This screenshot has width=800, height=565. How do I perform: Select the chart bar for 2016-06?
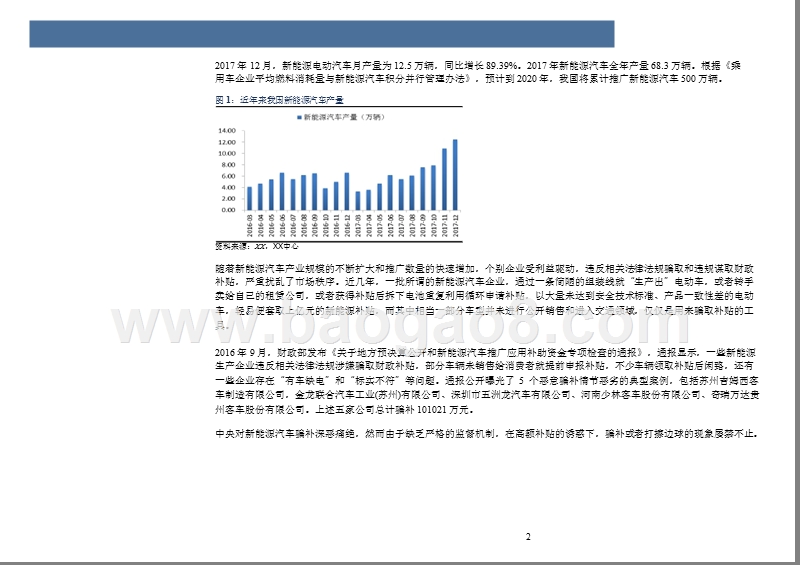(x=282, y=191)
